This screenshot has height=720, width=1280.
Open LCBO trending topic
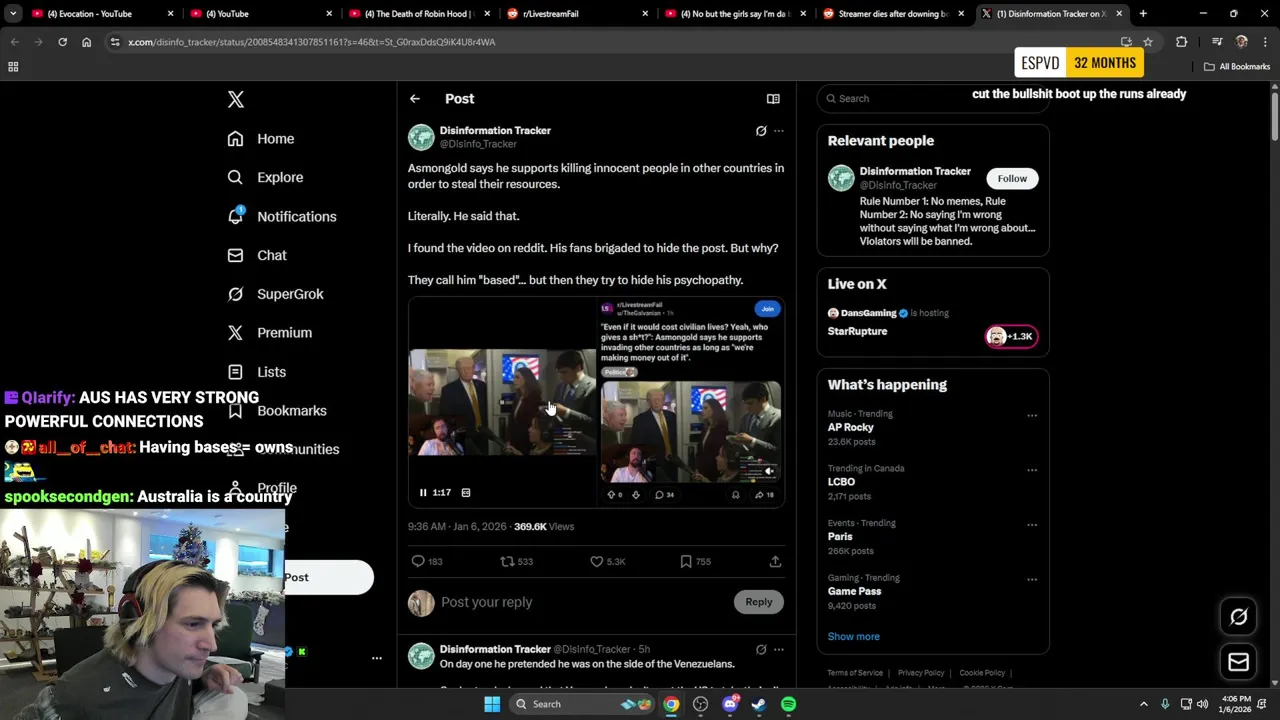841,482
